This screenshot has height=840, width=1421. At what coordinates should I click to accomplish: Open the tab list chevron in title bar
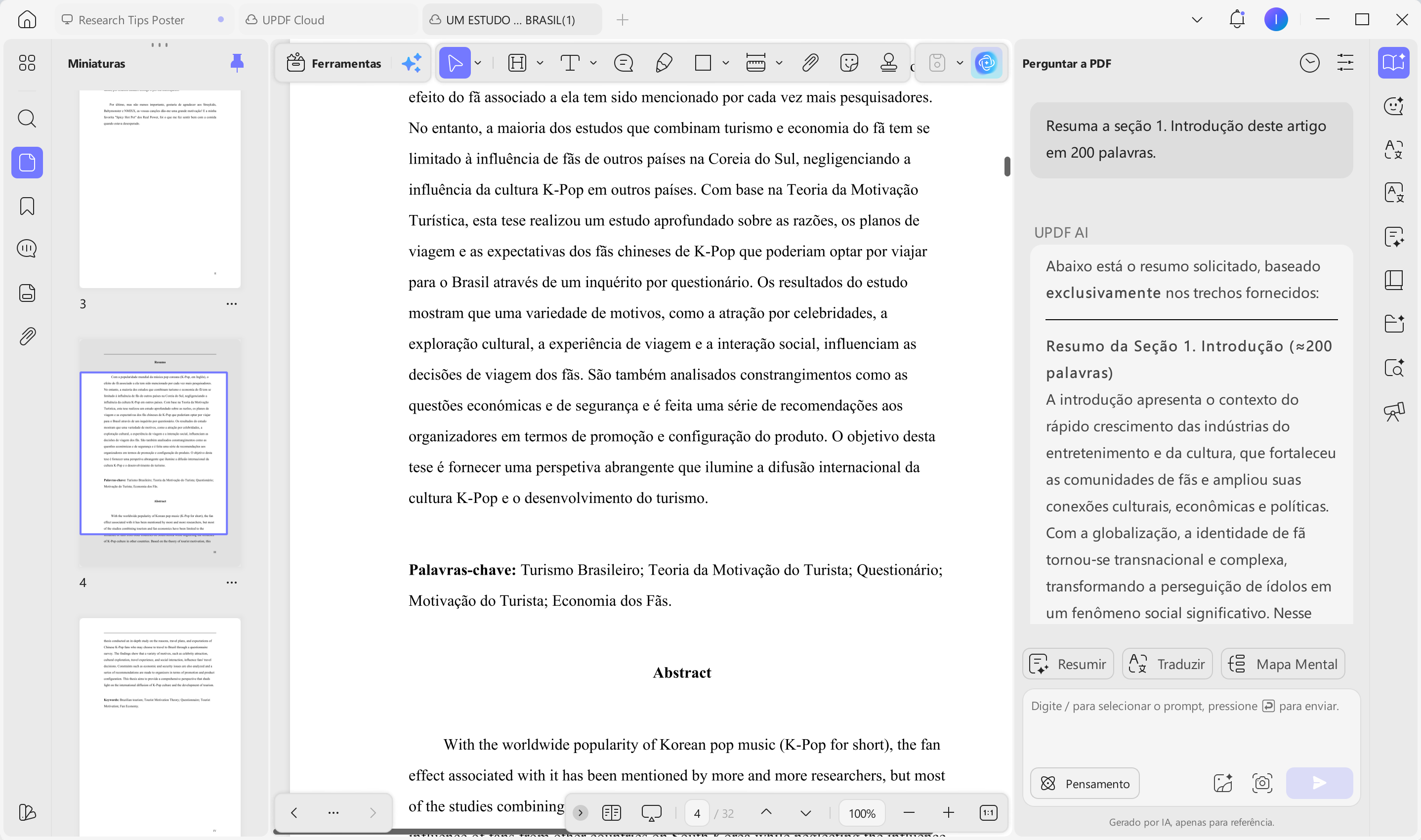tap(1196, 20)
